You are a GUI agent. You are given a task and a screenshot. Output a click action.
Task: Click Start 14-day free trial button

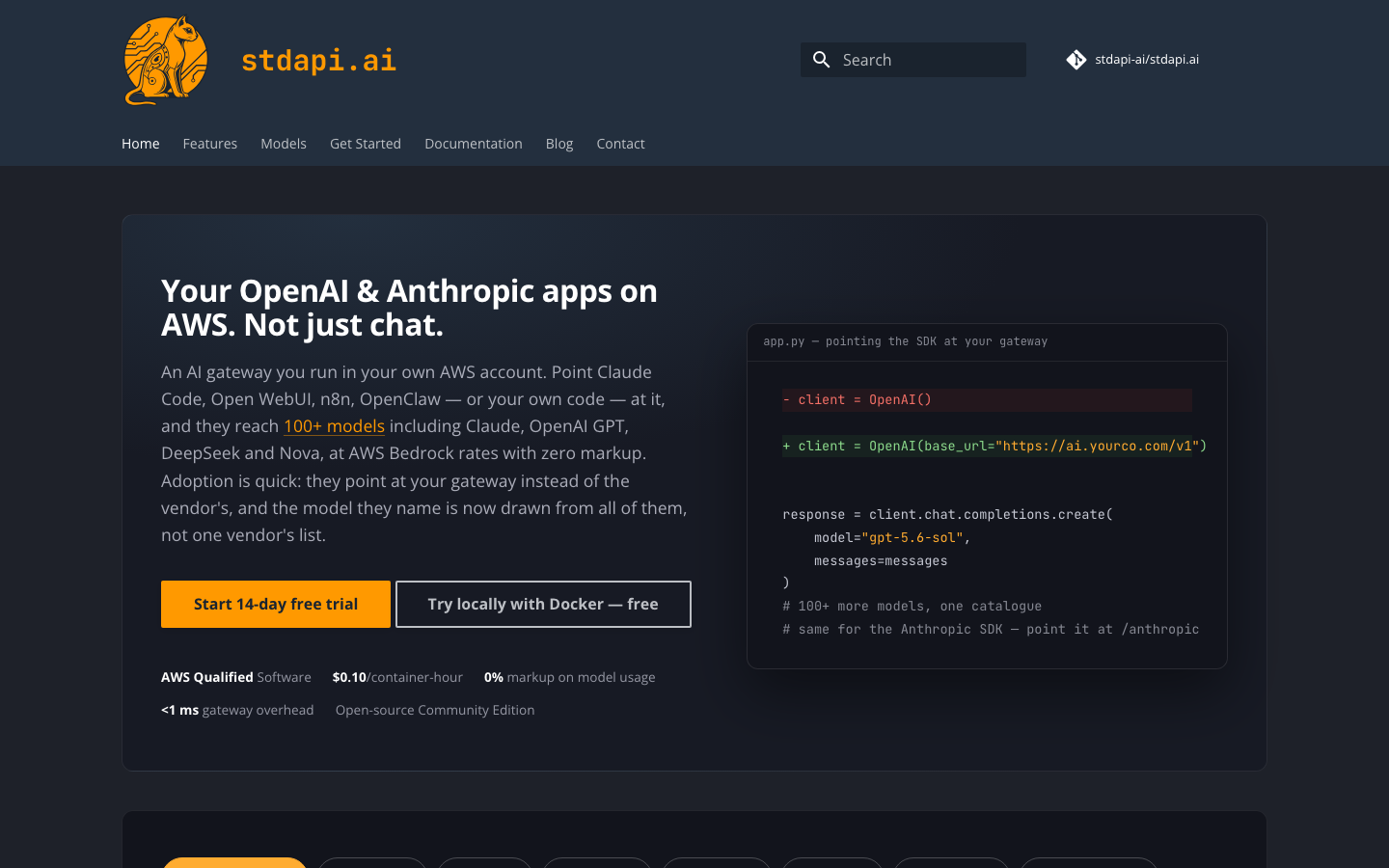coord(276,605)
